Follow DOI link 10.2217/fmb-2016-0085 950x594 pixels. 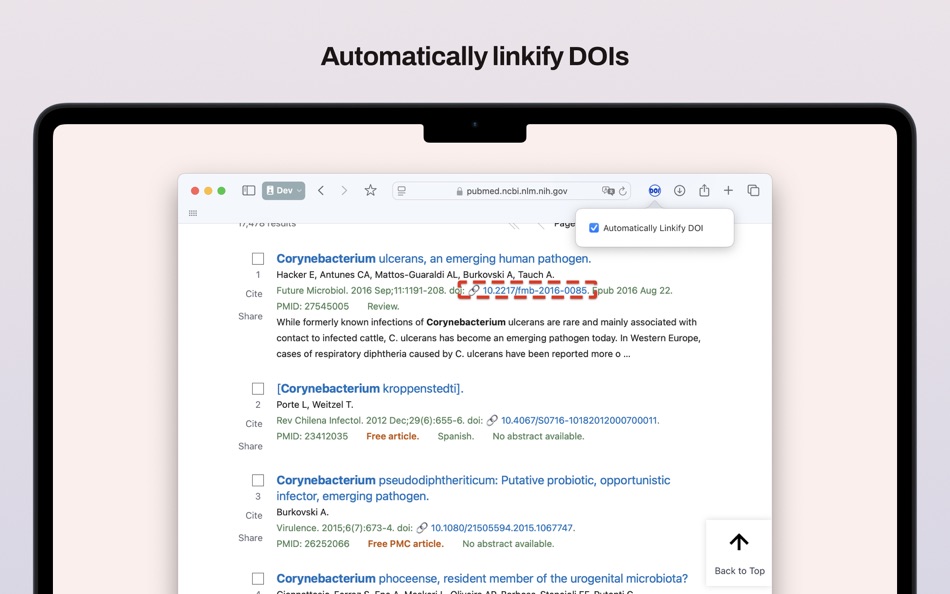click(x=535, y=290)
